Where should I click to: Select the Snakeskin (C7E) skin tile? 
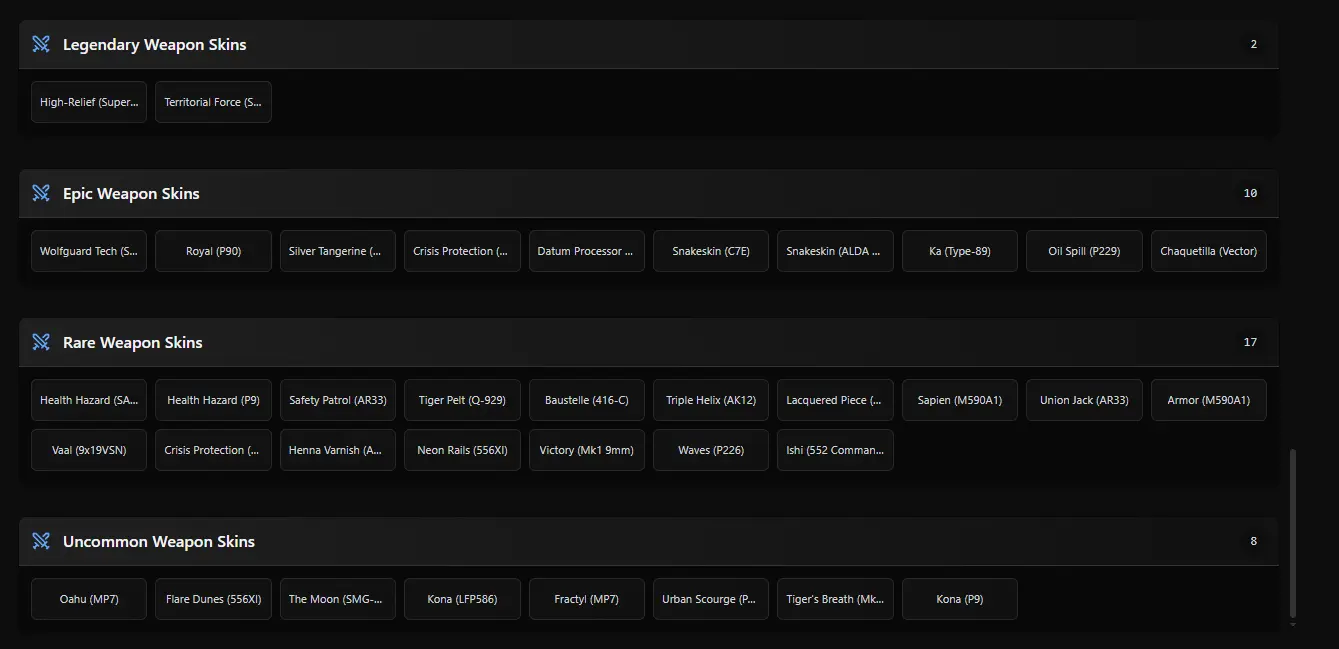click(x=711, y=251)
